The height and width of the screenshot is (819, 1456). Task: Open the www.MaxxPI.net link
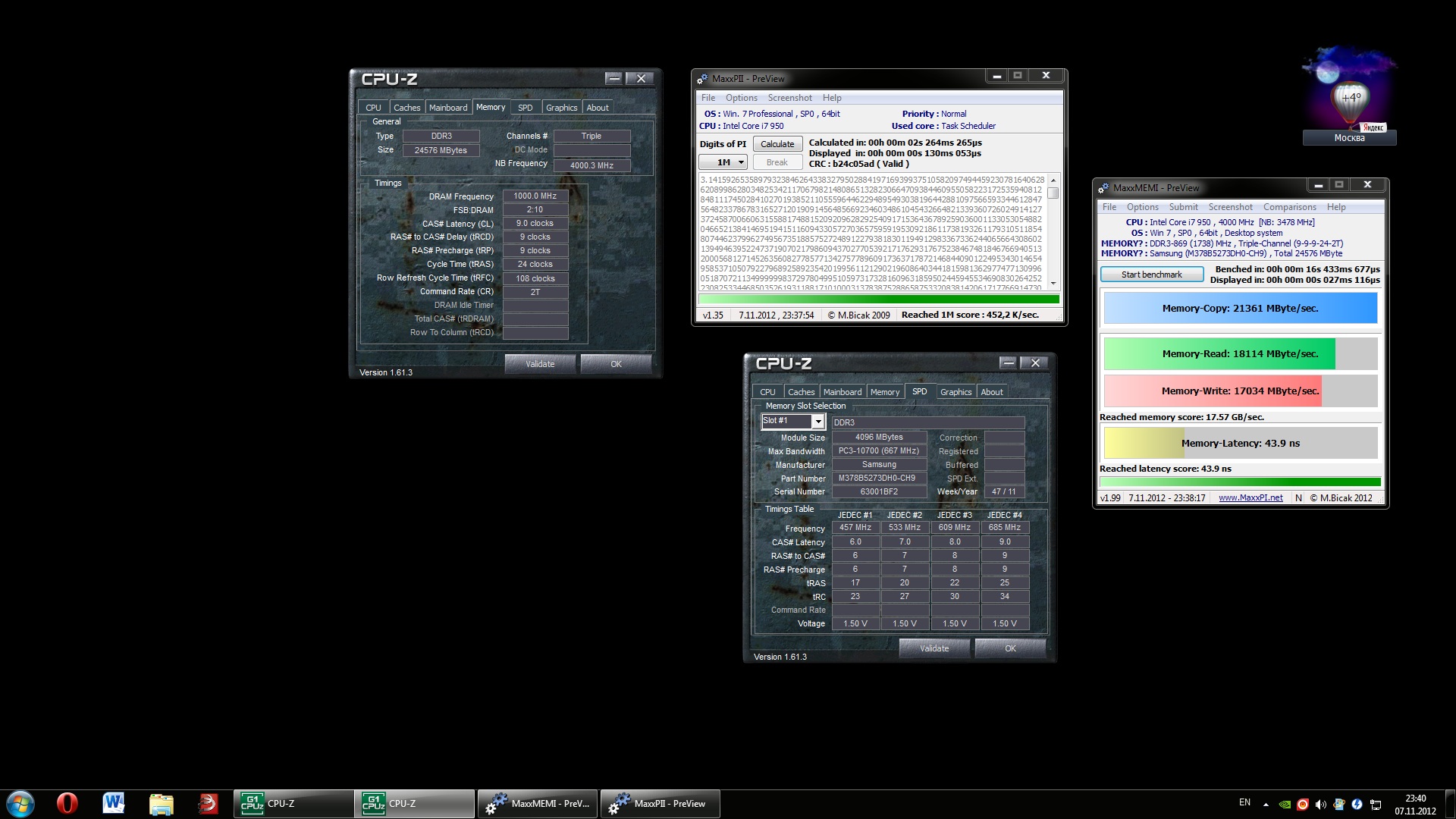(x=1250, y=498)
